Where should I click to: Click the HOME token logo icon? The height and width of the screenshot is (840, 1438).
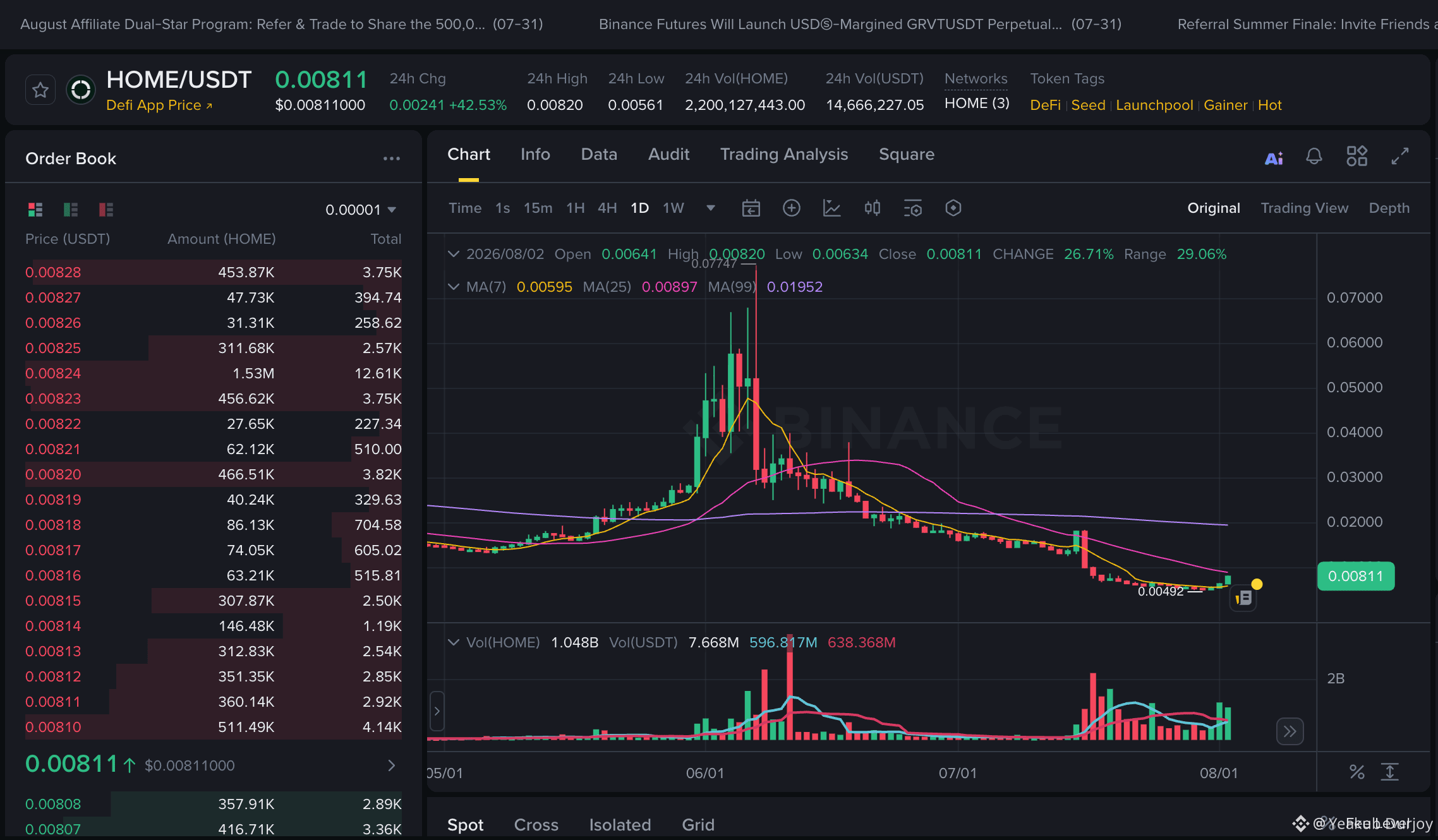(81, 90)
